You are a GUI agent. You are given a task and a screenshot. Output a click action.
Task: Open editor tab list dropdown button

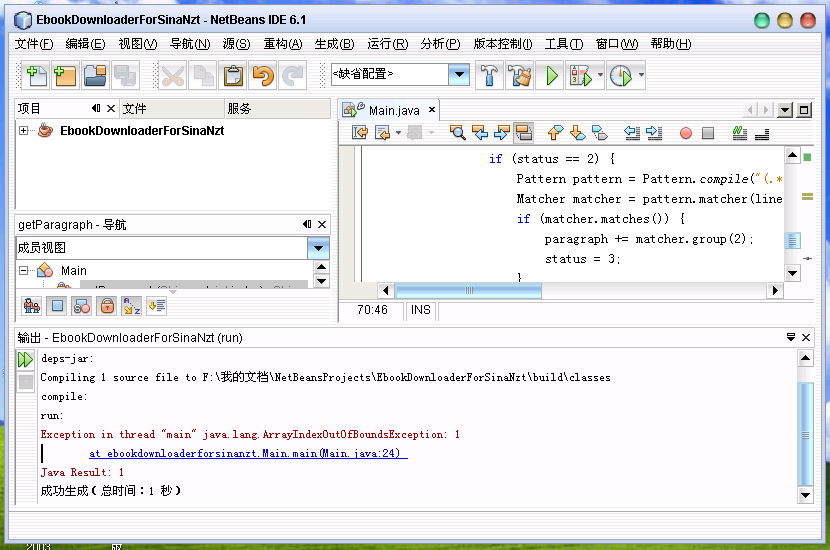tap(785, 110)
